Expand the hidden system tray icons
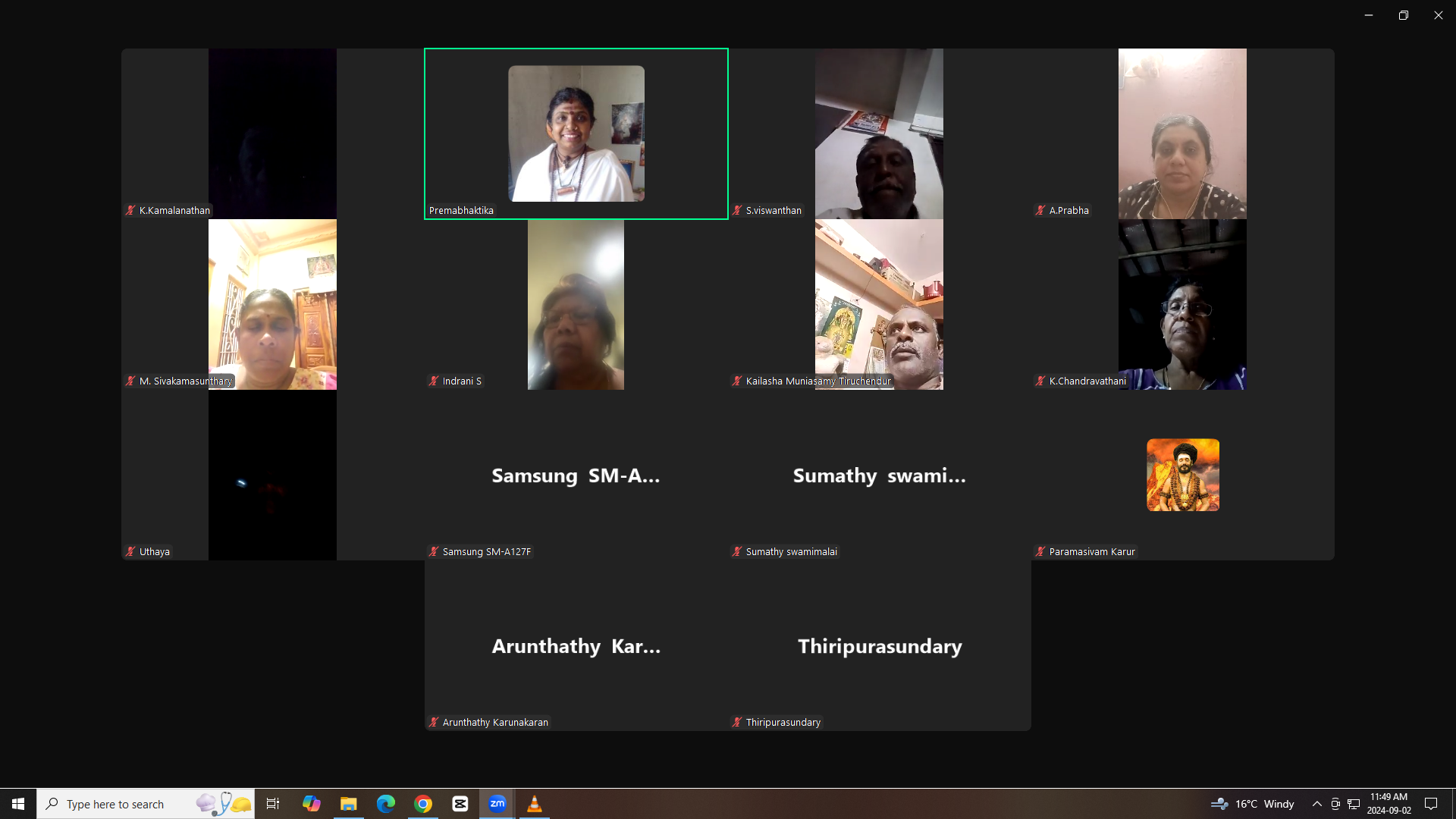1456x819 pixels. click(x=1317, y=804)
